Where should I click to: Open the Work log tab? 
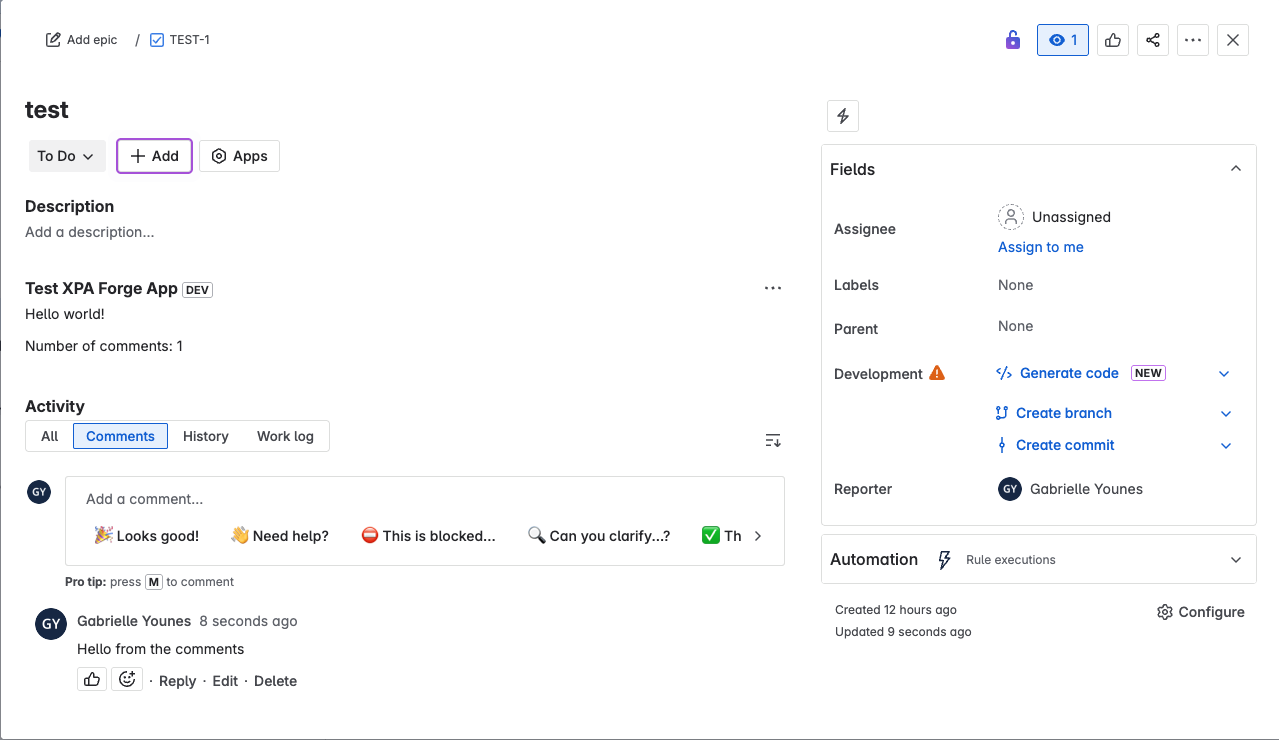[x=284, y=436]
